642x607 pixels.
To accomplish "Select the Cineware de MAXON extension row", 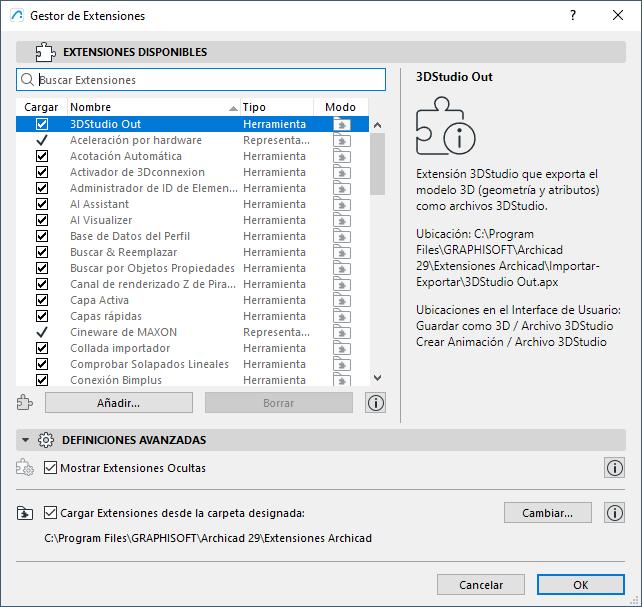I will 192,332.
